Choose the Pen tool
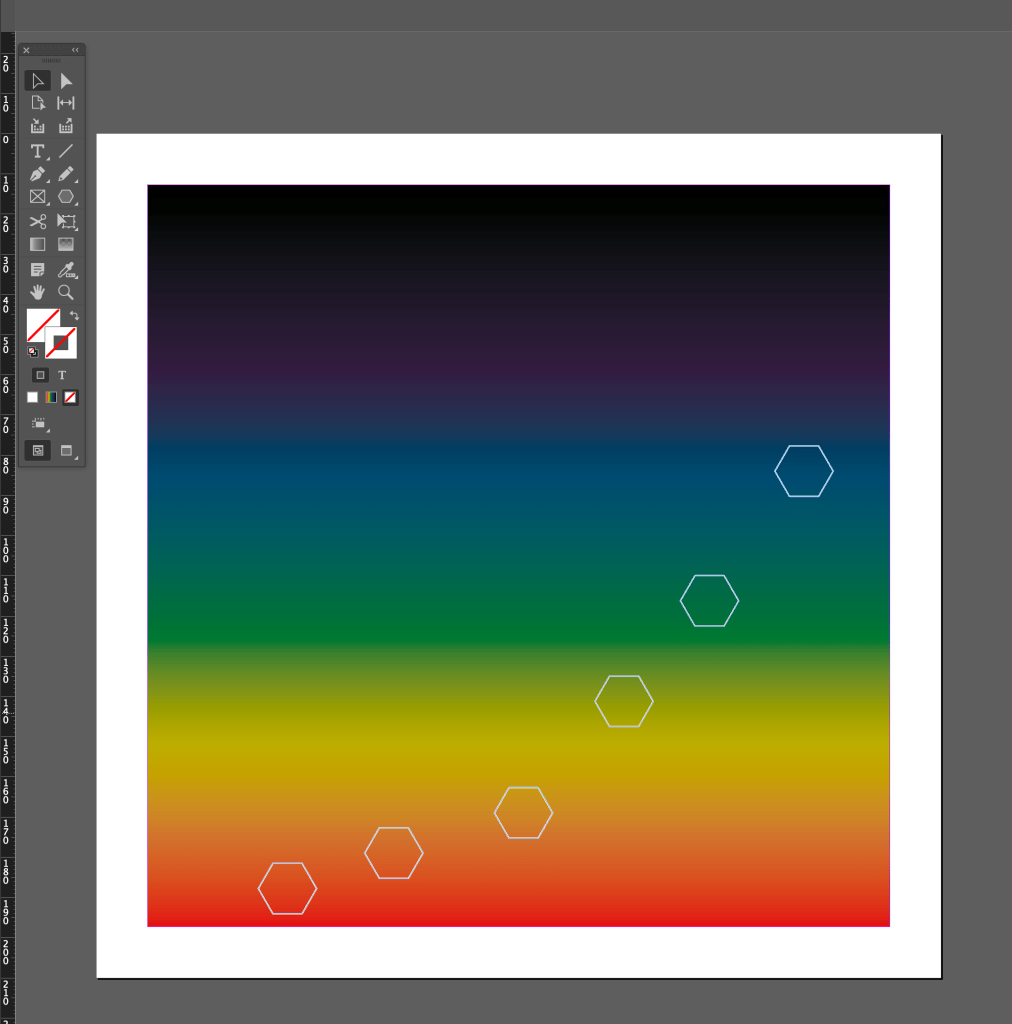 (x=38, y=174)
